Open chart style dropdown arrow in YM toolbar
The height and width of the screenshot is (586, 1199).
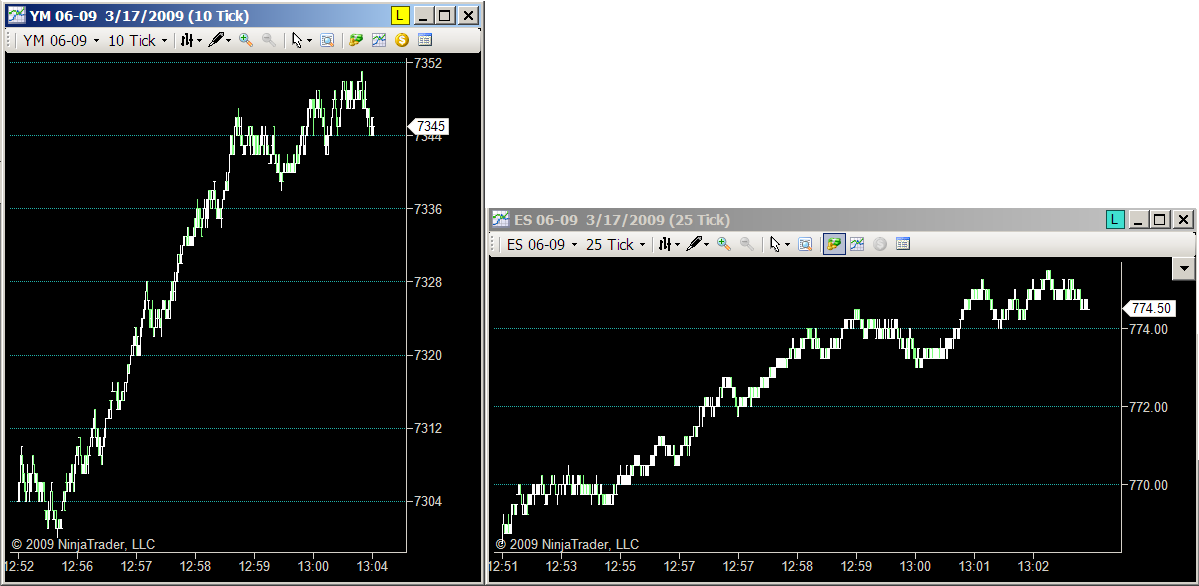coord(199,41)
